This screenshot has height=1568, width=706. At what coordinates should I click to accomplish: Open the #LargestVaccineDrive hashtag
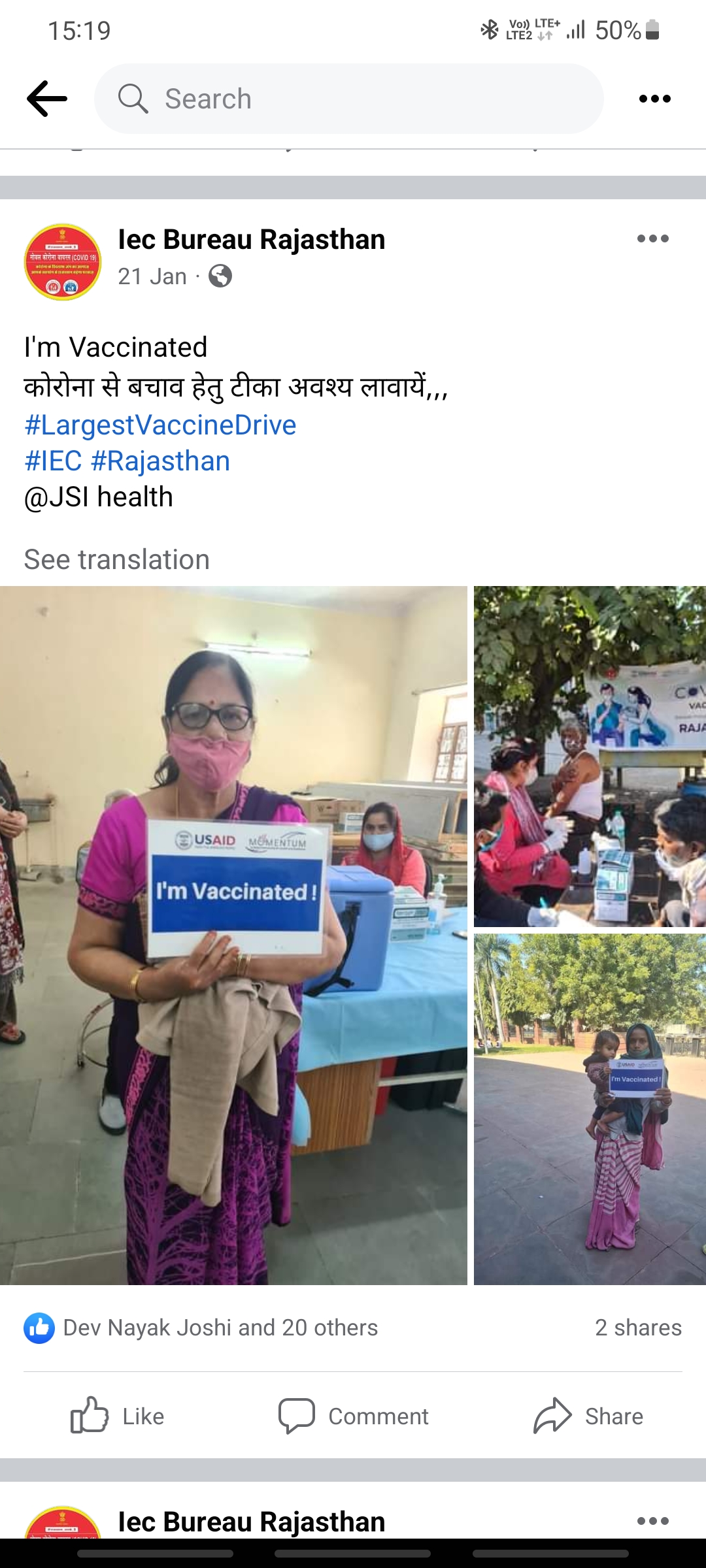[x=160, y=425]
